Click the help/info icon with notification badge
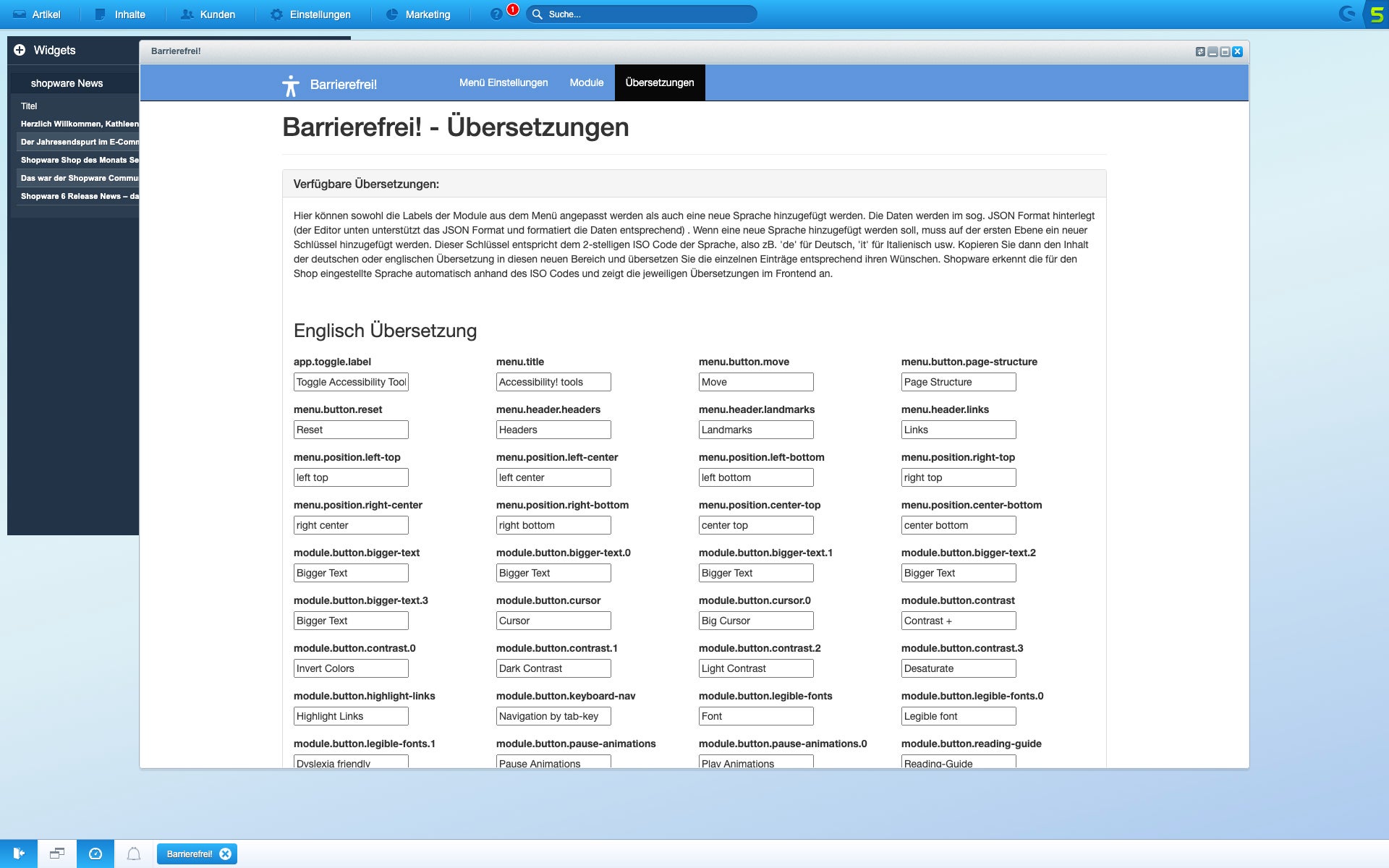Viewport: 1389px width, 868px height. point(497,14)
